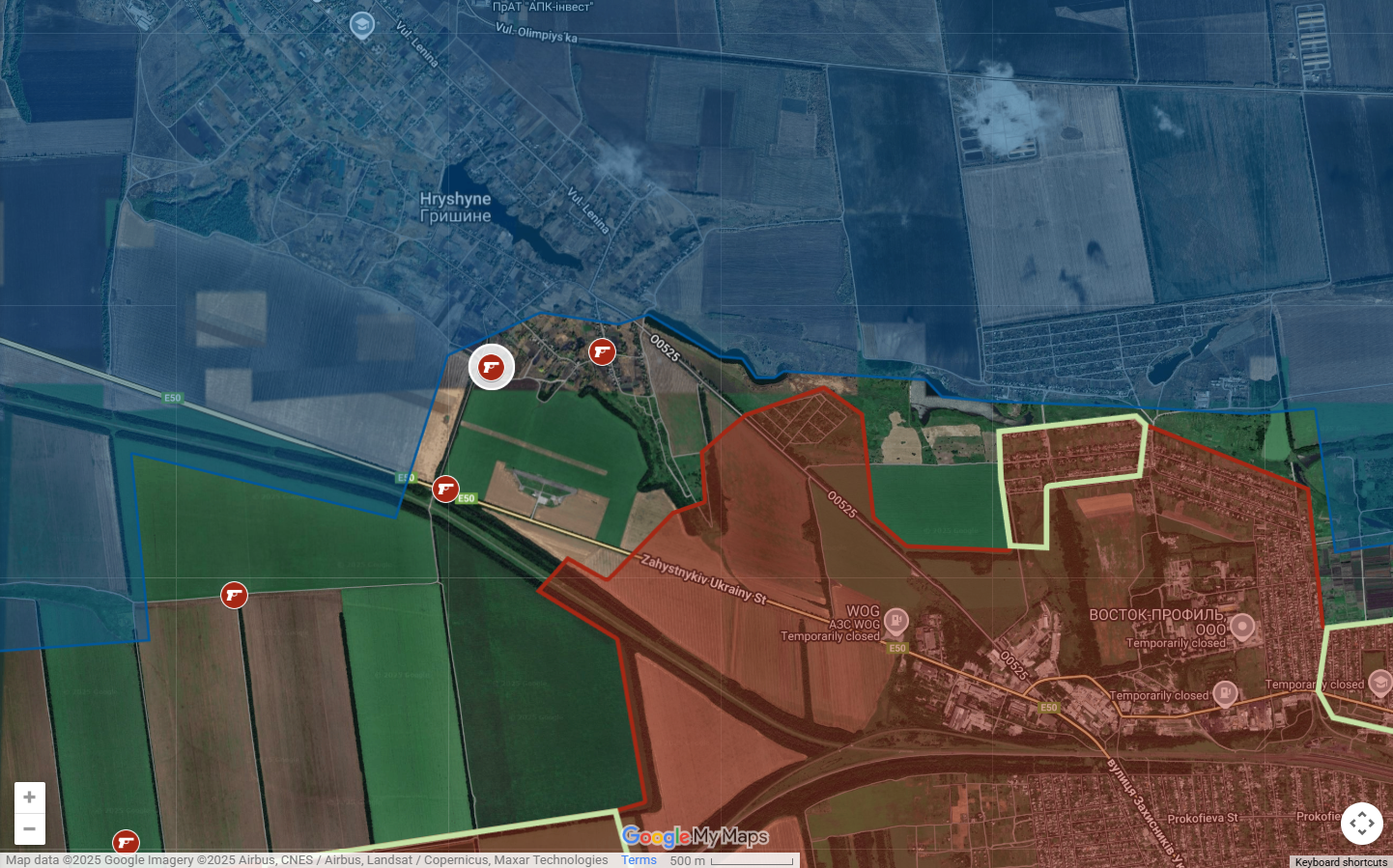Open the WOG gas station marker

pos(896,619)
